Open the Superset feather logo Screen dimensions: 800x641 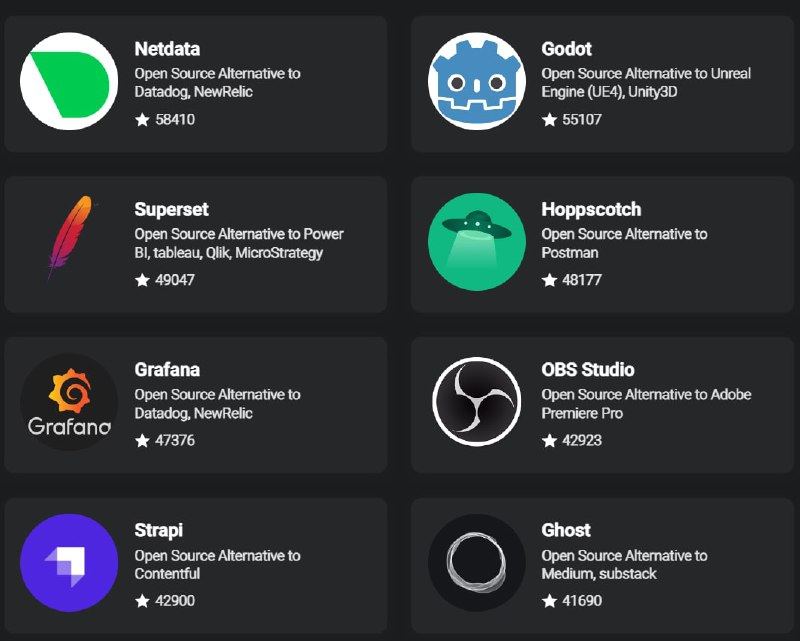click(69, 240)
